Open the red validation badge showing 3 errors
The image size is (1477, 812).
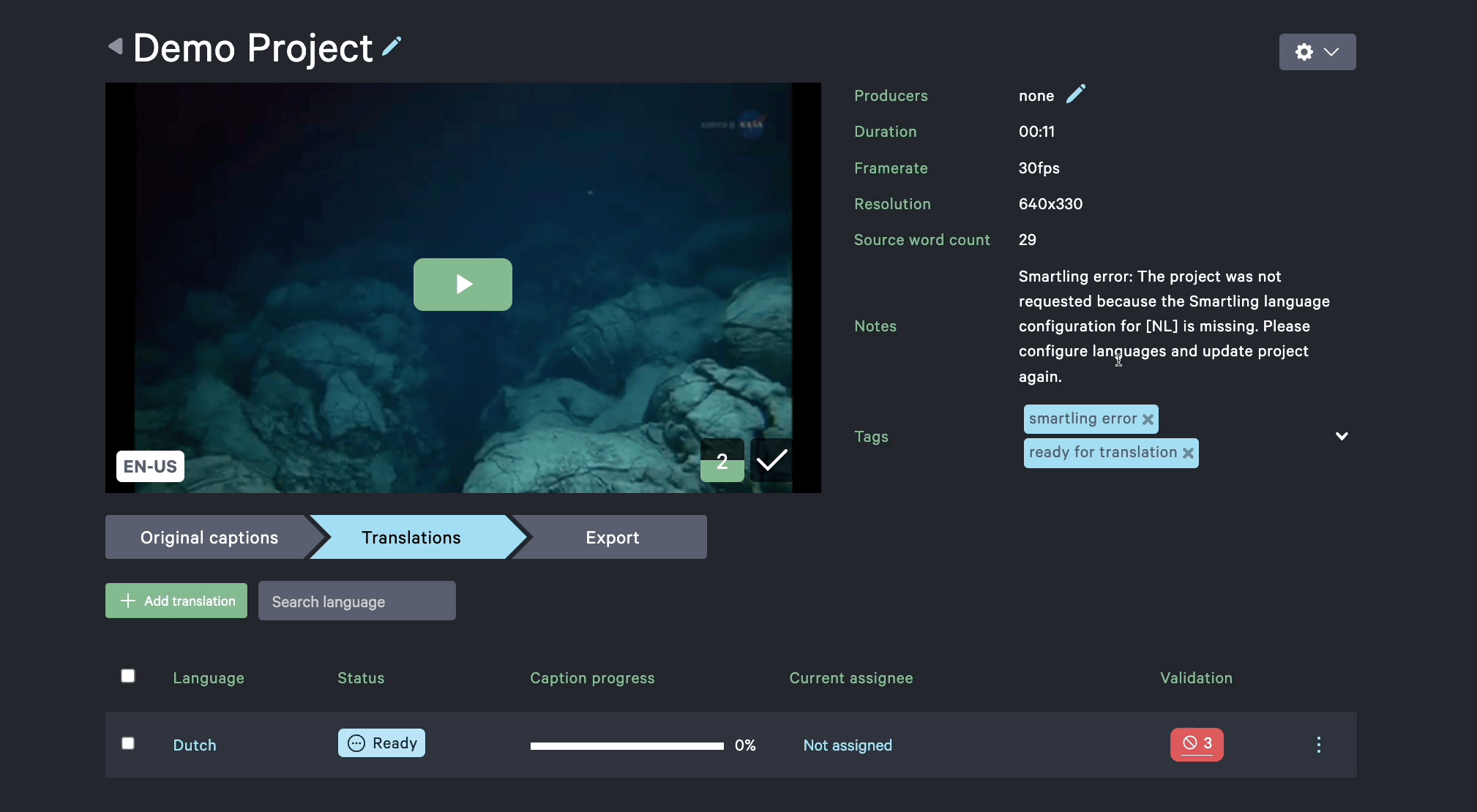1197,745
